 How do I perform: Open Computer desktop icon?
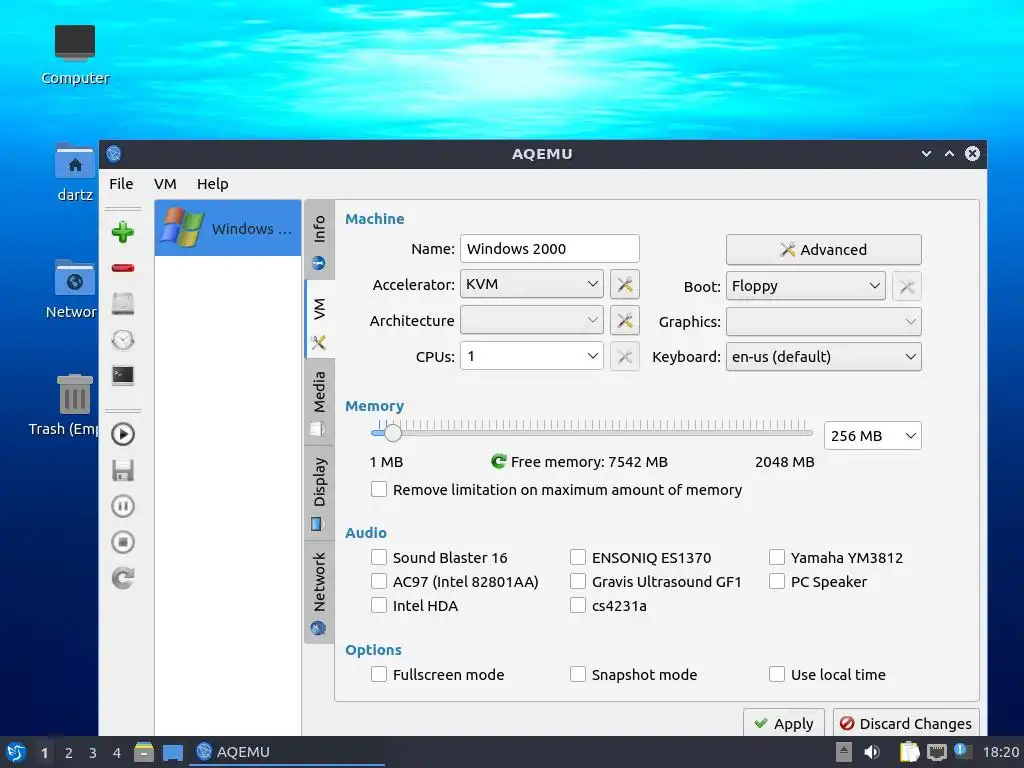pos(75,56)
